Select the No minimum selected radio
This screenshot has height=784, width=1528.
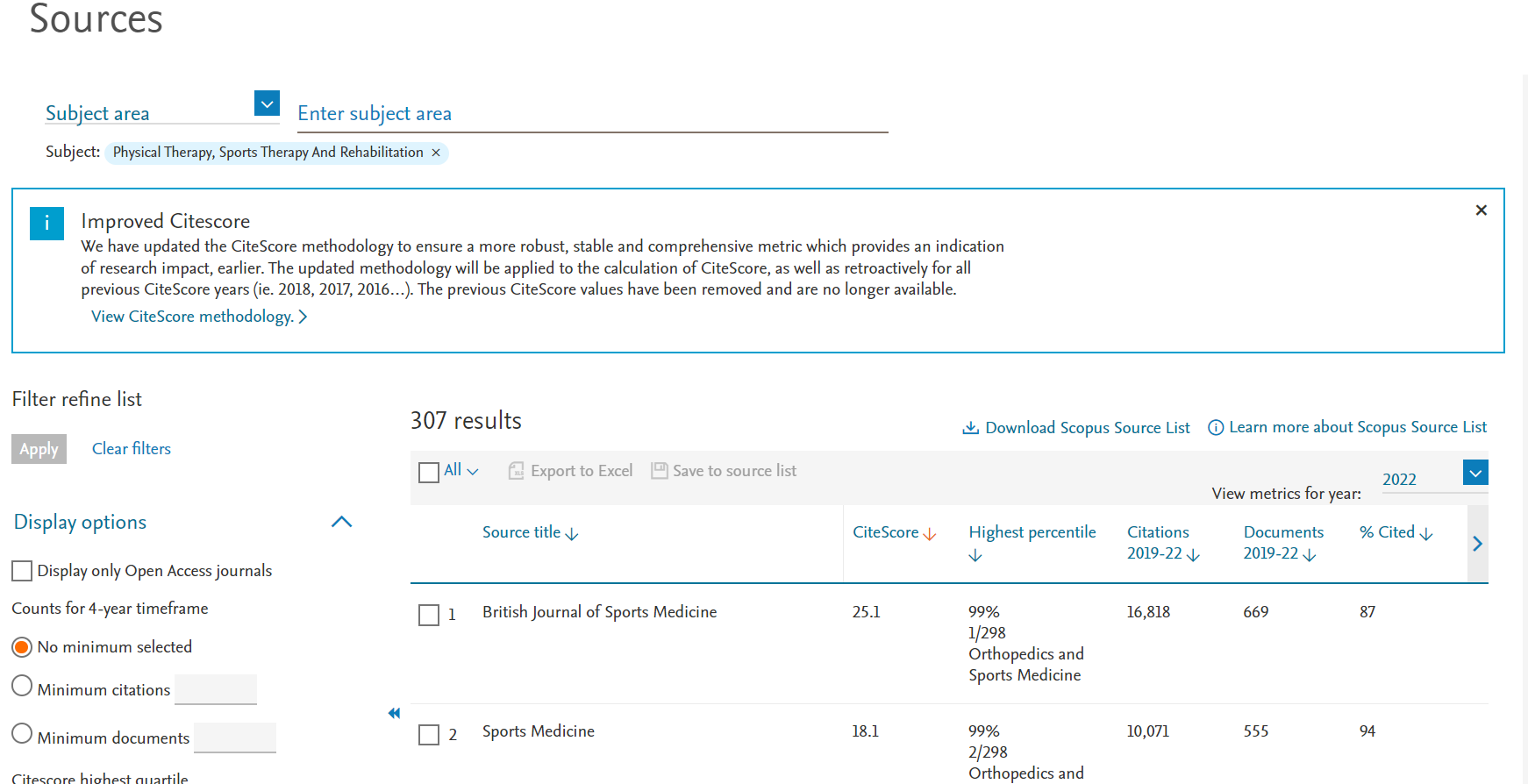(x=22, y=647)
